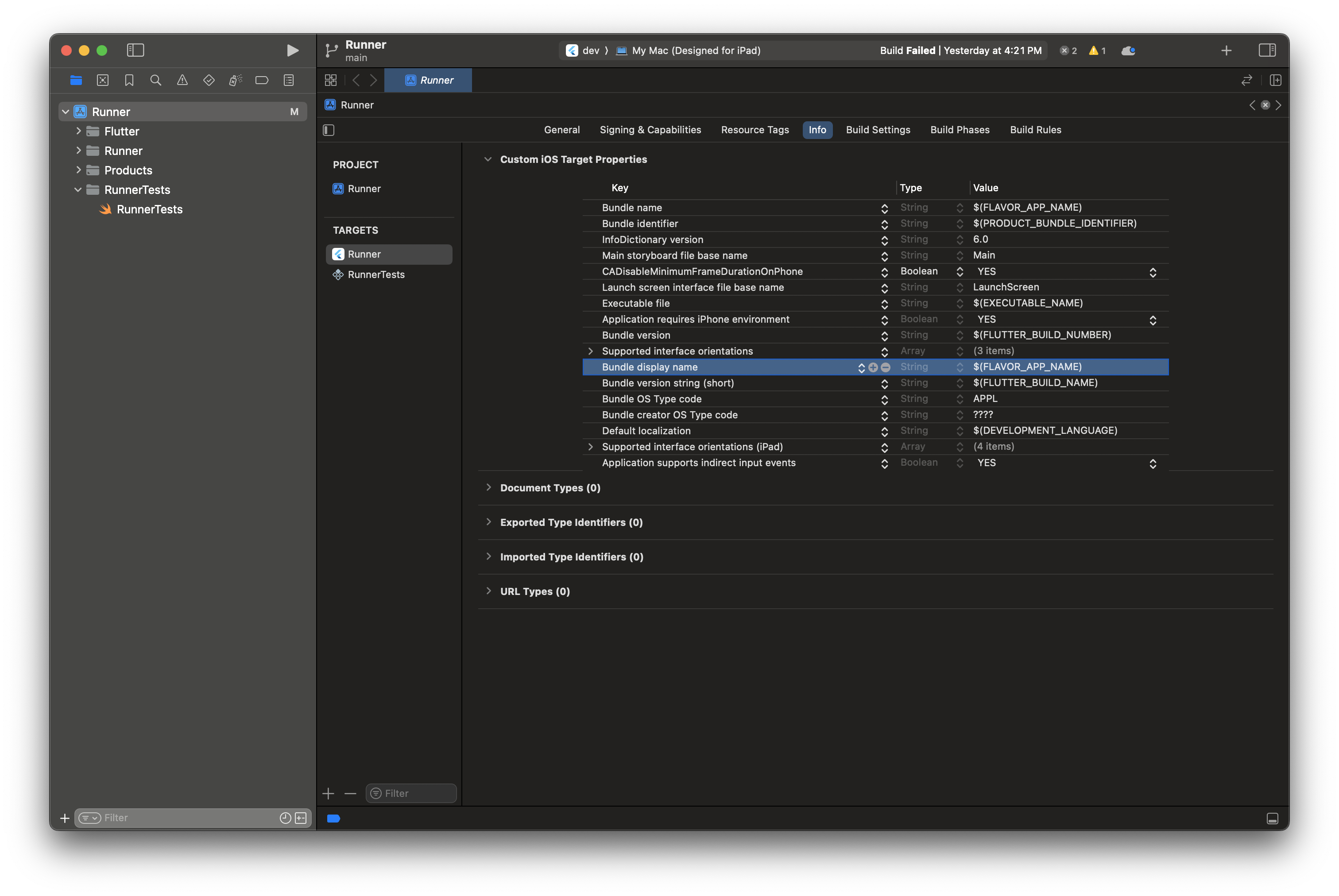Click the Library plus button in toolbar
The width and height of the screenshot is (1339, 896).
(1226, 50)
